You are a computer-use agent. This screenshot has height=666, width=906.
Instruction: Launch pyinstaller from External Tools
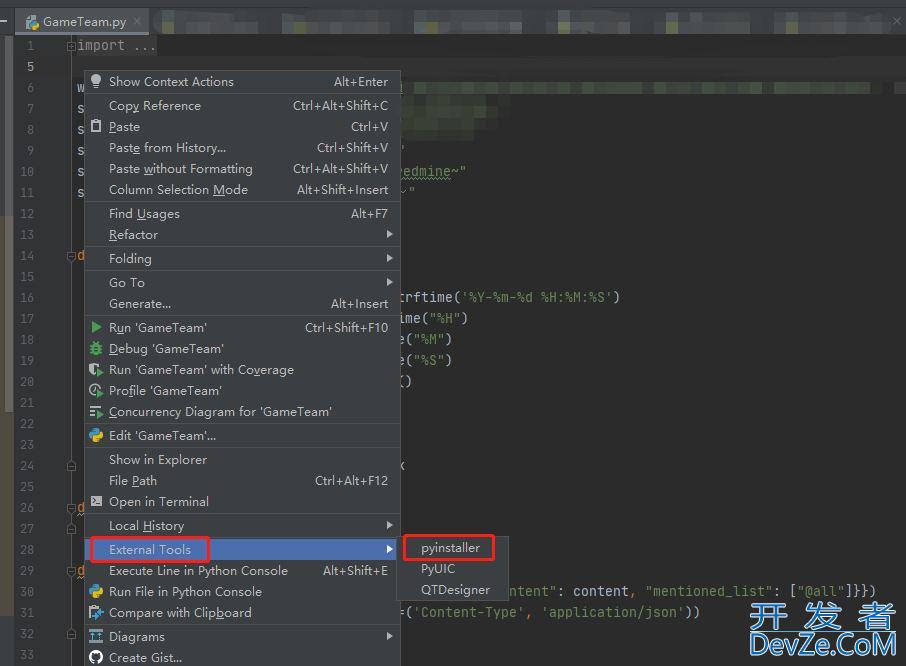coord(452,548)
